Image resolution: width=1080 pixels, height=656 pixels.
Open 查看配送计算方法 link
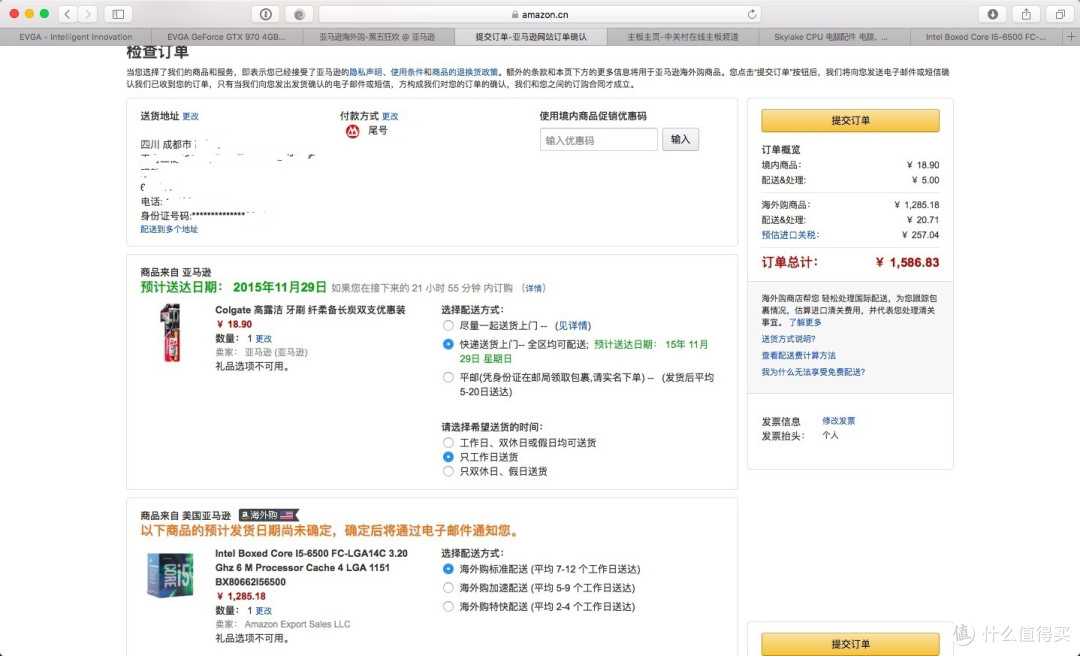(798, 356)
